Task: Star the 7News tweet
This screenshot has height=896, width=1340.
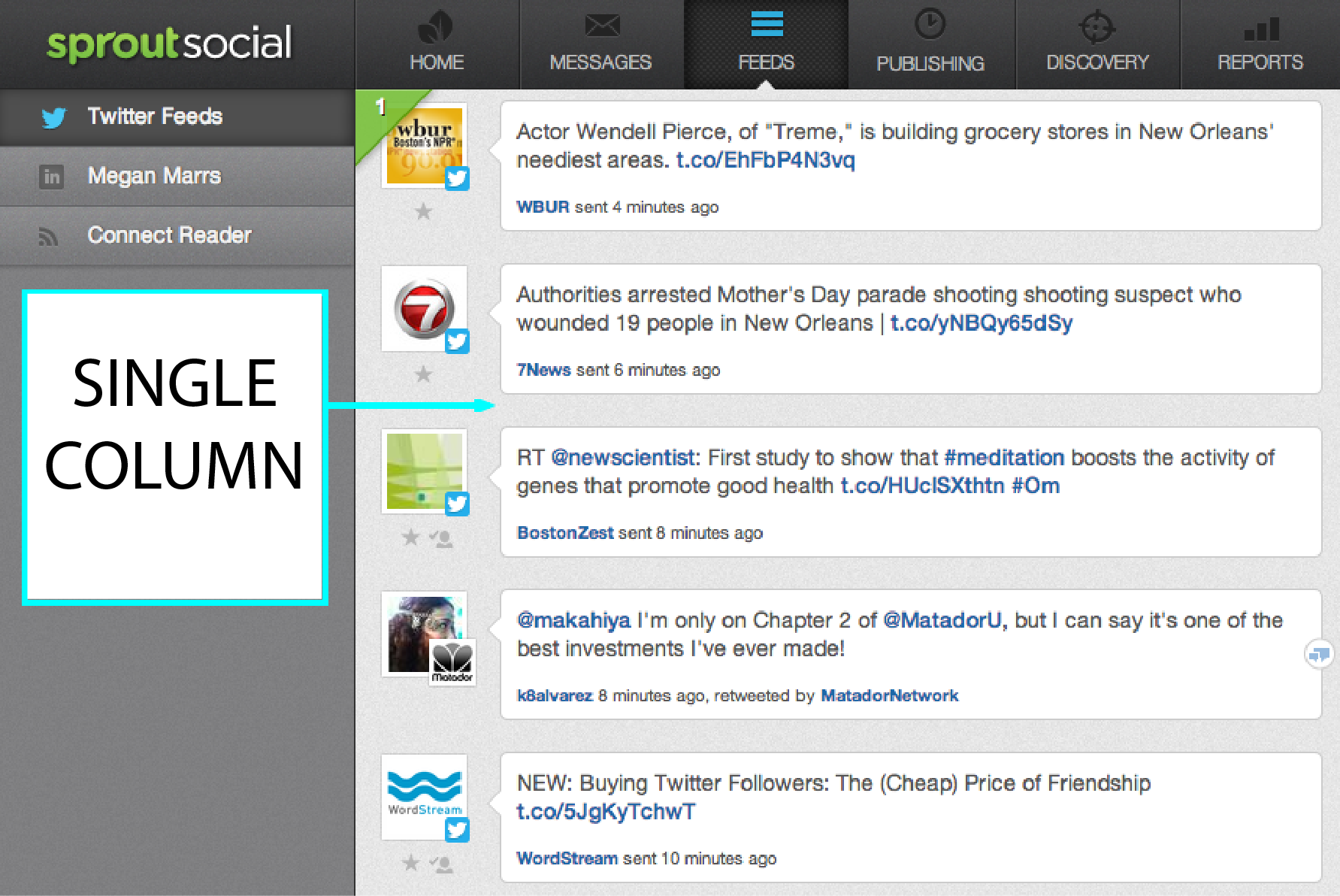Action: 424,374
